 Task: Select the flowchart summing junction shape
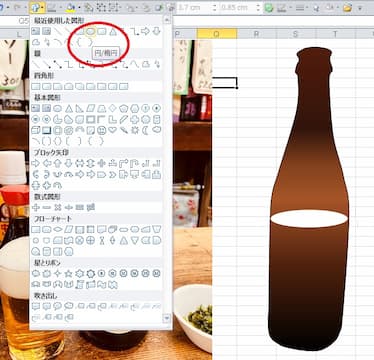(80, 240)
